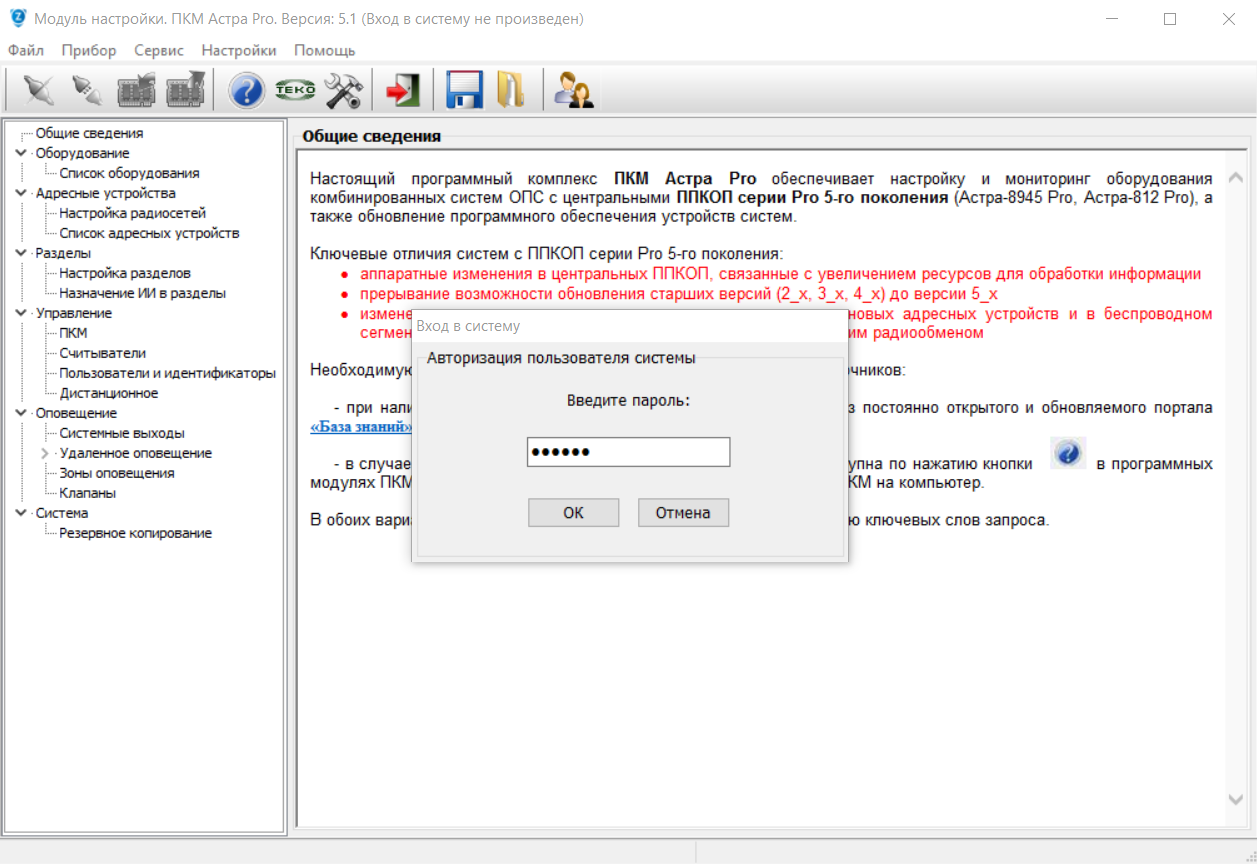Open the Сервис menu
The width and height of the screenshot is (1257, 864).
pyautogui.click(x=158, y=50)
